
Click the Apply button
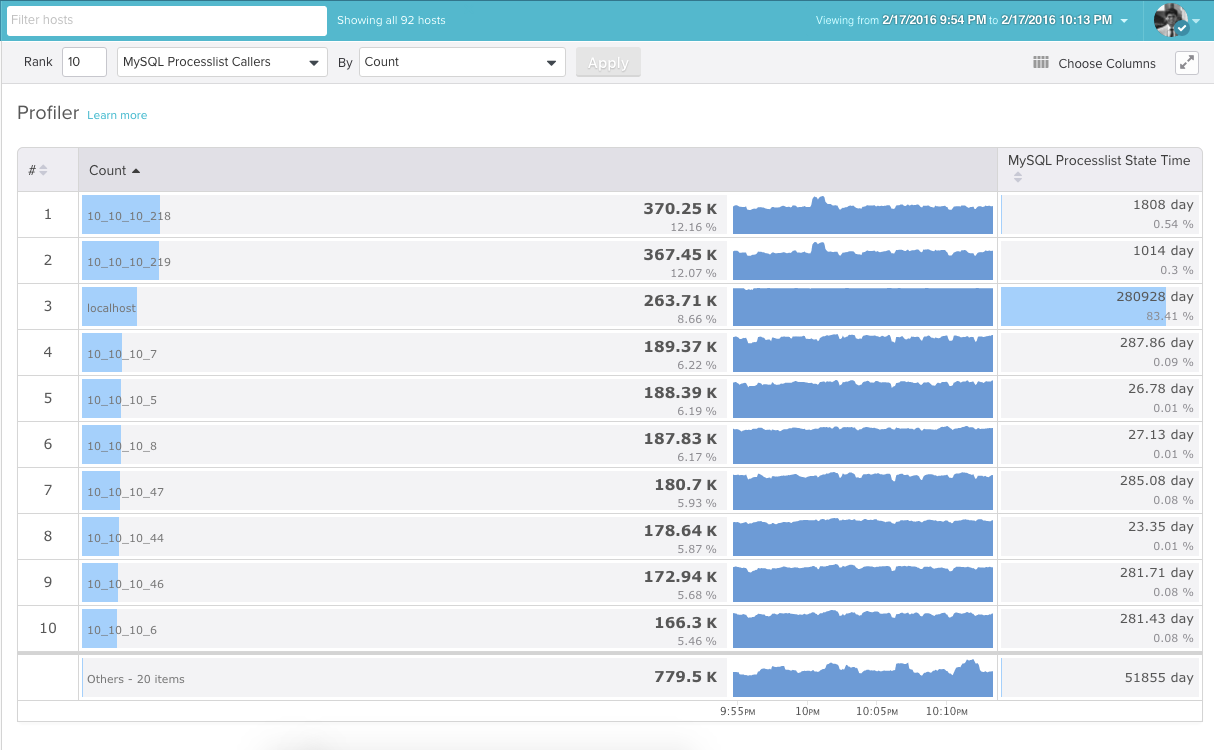608,62
